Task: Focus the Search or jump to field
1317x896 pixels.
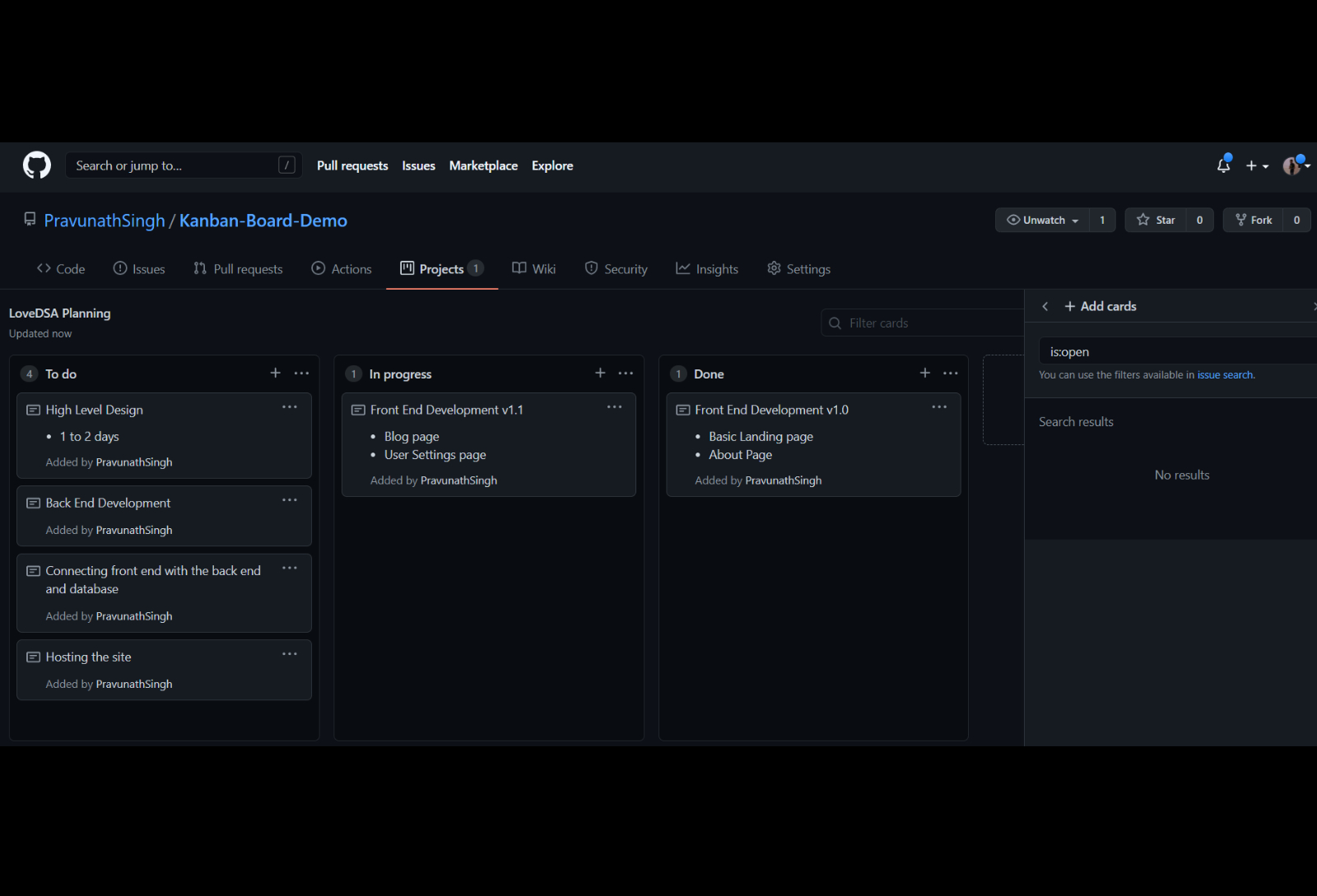Action: tap(184, 165)
